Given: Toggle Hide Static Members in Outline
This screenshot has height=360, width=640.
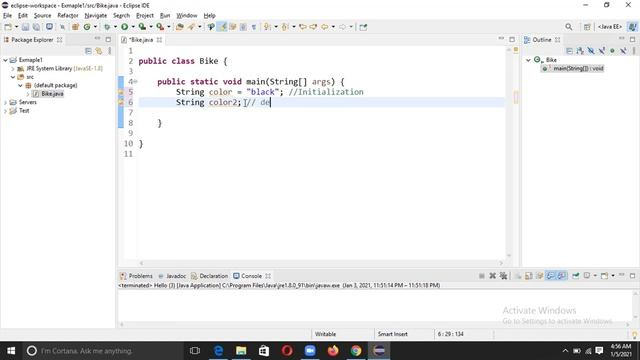Looking at the screenshot, I should tap(602, 51).
